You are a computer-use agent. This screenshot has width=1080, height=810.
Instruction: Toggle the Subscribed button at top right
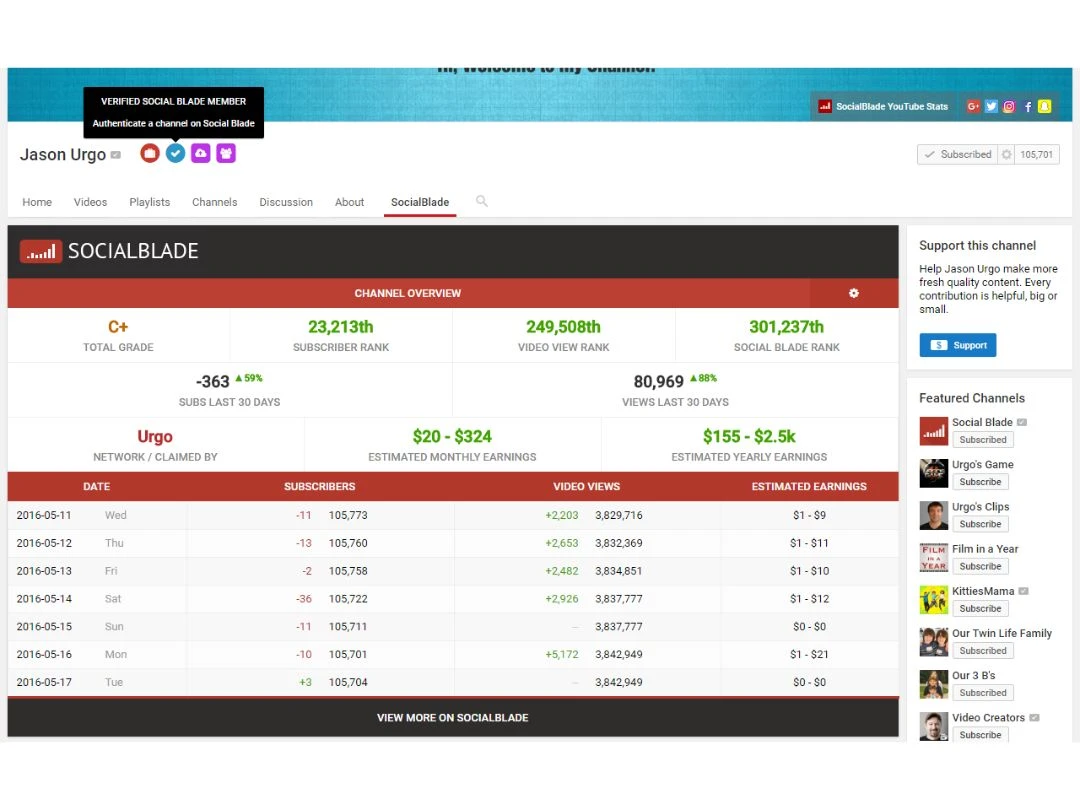[958, 154]
